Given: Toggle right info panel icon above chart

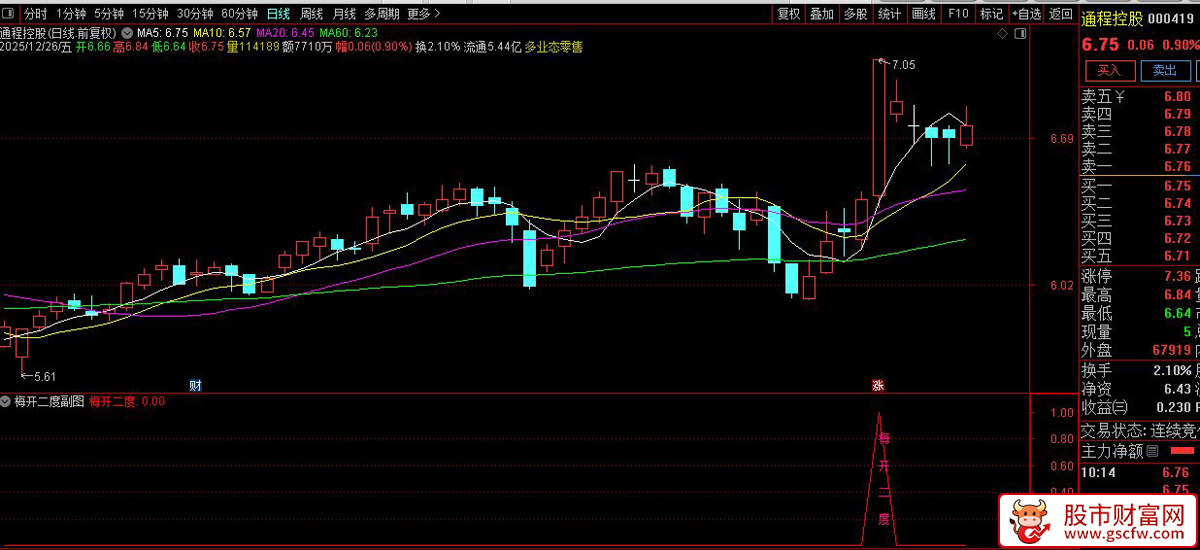Looking at the screenshot, I should tap(1022, 33).
